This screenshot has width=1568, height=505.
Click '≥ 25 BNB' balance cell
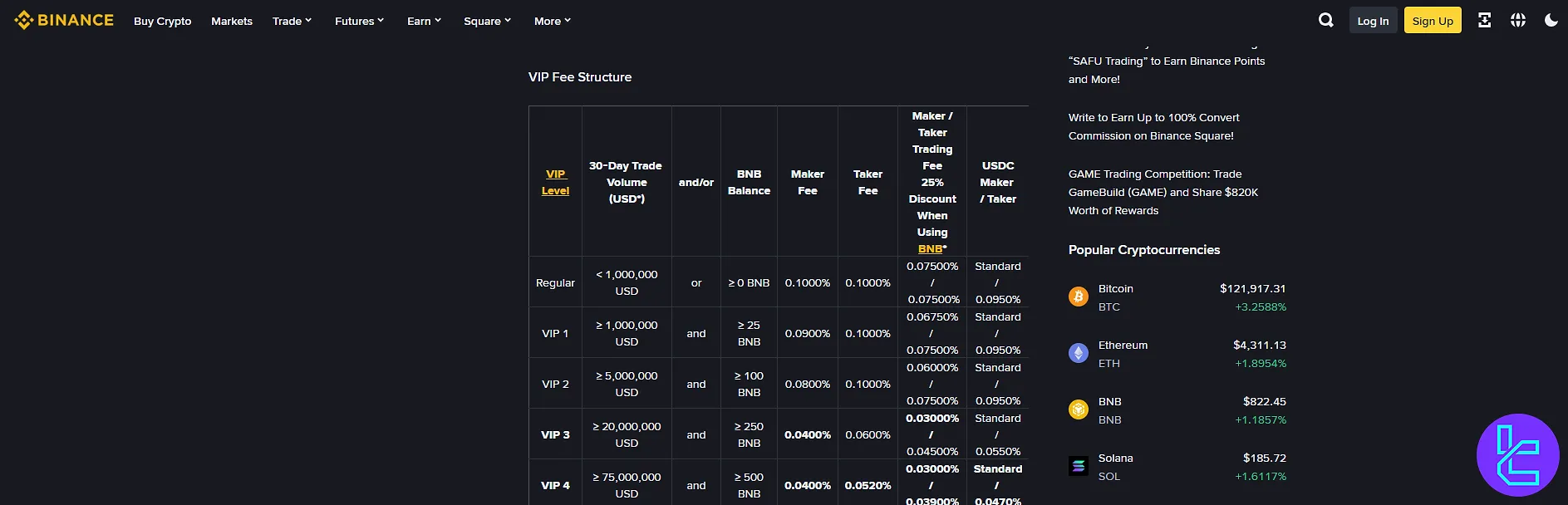749,333
